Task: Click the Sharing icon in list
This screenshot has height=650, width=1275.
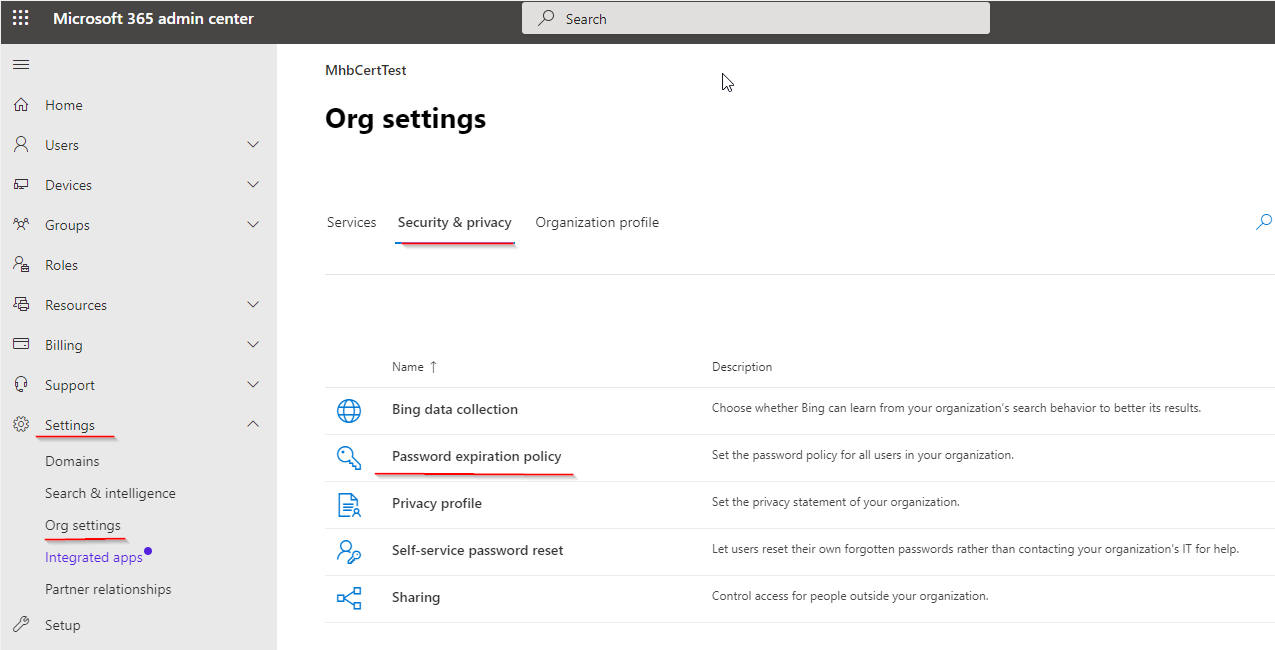Action: tap(349, 598)
